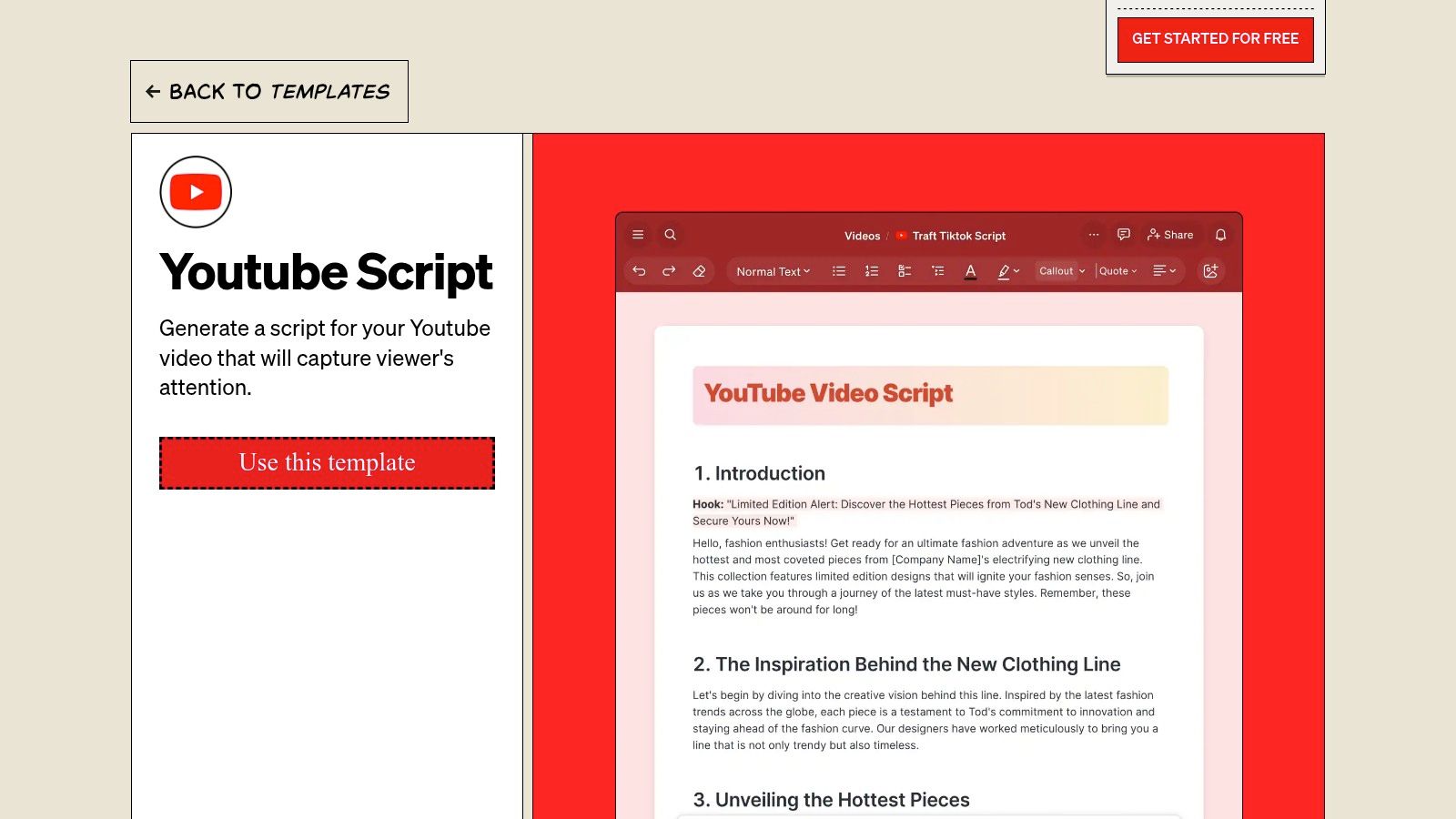The height and width of the screenshot is (819, 1456).
Task: Open the Callout dropdown
Action: (1062, 271)
